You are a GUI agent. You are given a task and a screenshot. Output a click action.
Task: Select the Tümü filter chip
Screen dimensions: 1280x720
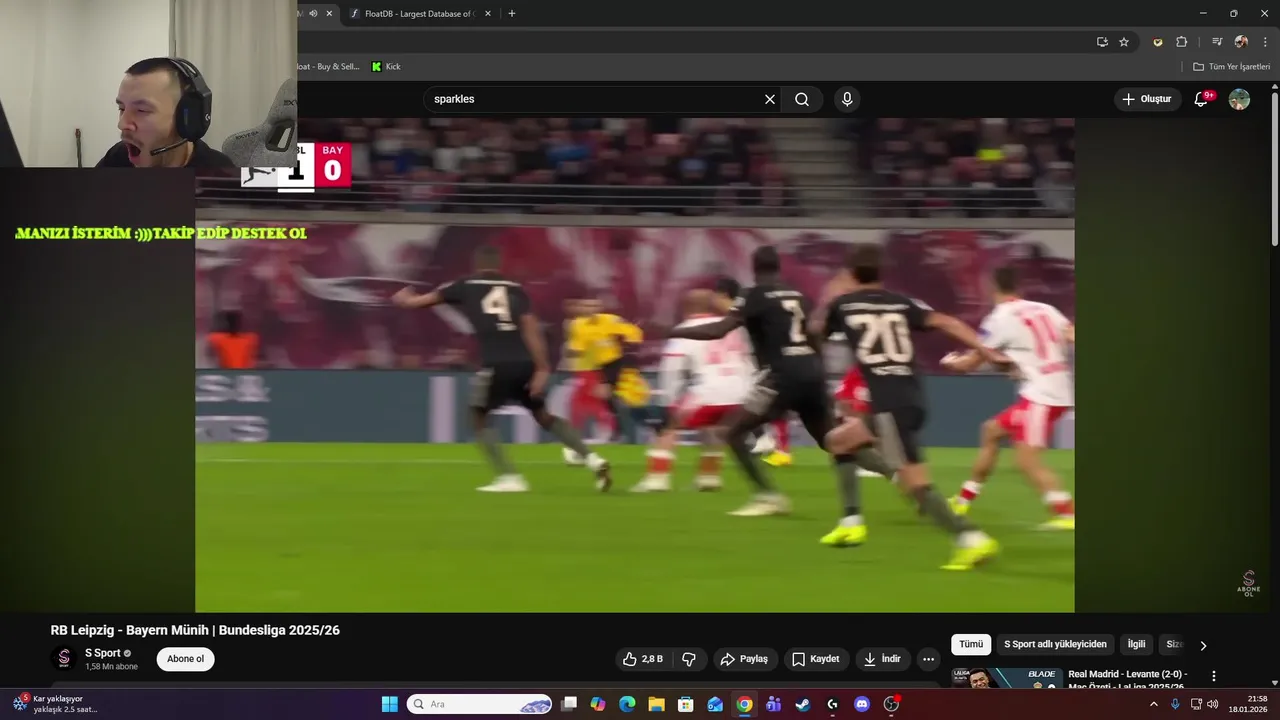(x=971, y=644)
